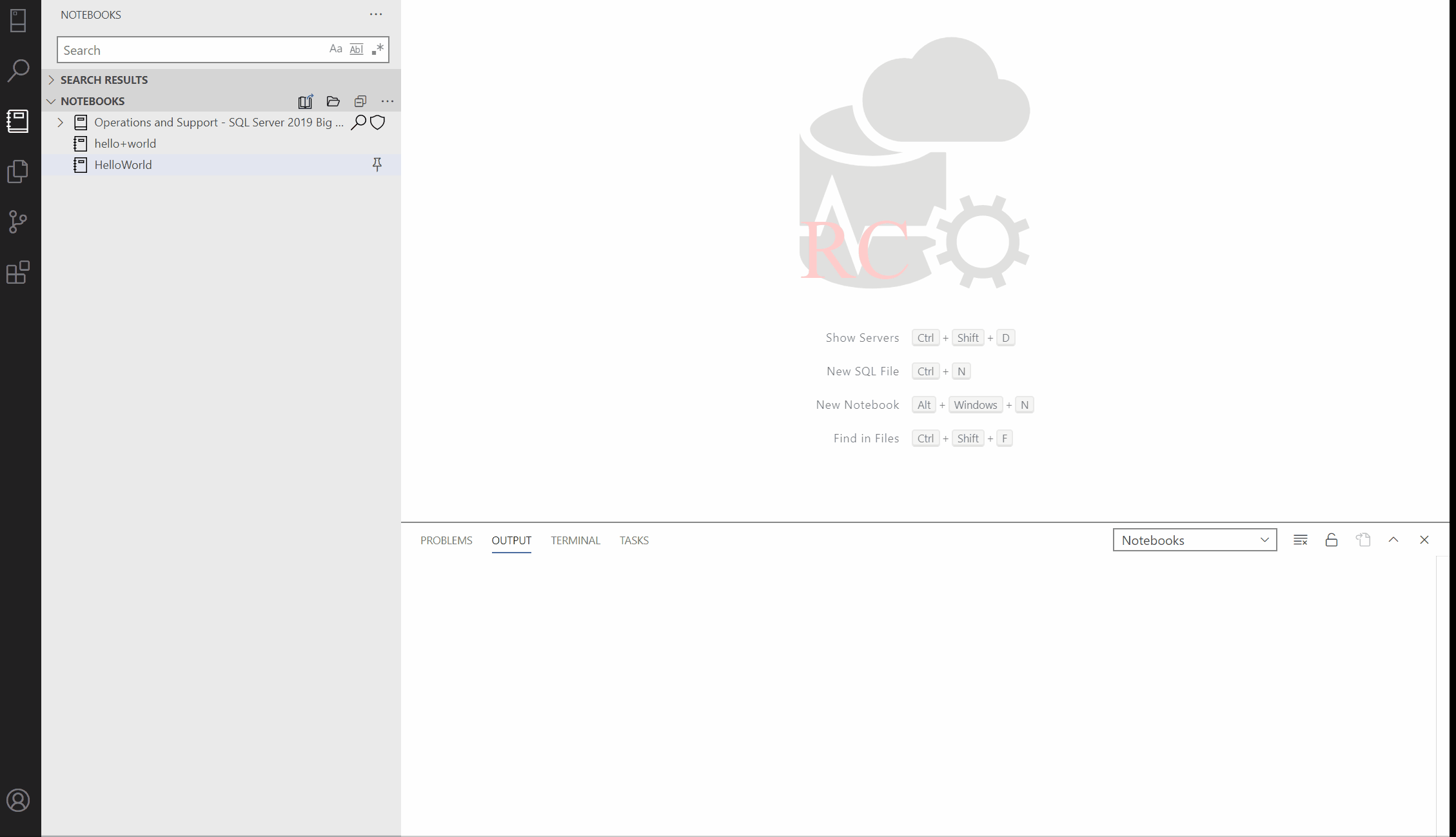1456x837 pixels.
Task: Toggle Use Regular Expression in search
Action: tap(378, 49)
